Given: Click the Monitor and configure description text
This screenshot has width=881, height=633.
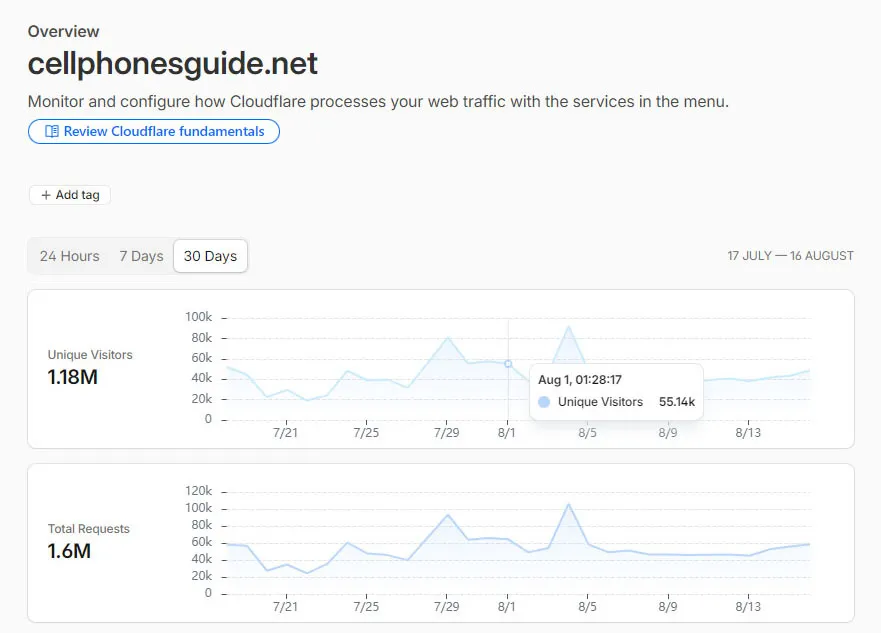Looking at the screenshot, I should tap(378, 102).
